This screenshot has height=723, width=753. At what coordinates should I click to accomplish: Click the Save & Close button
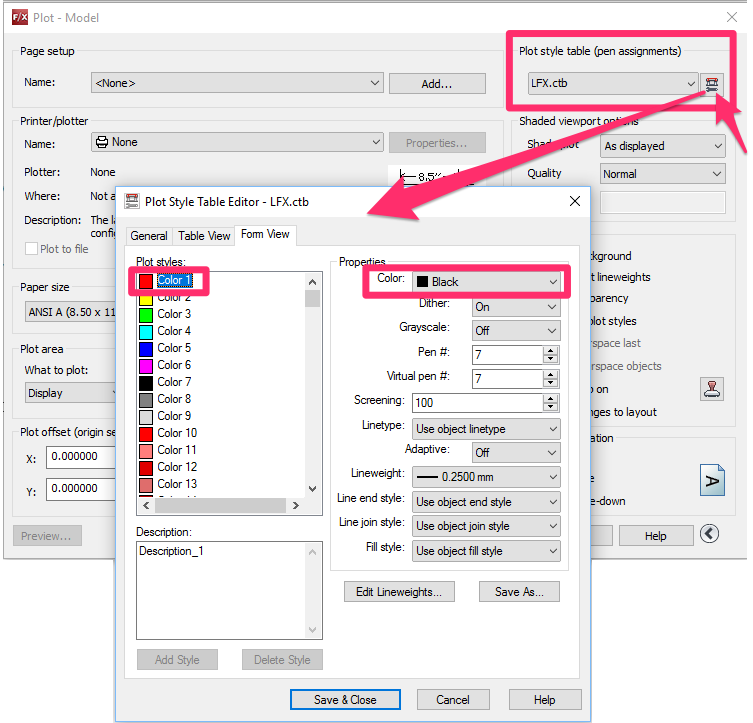point(345,699)
